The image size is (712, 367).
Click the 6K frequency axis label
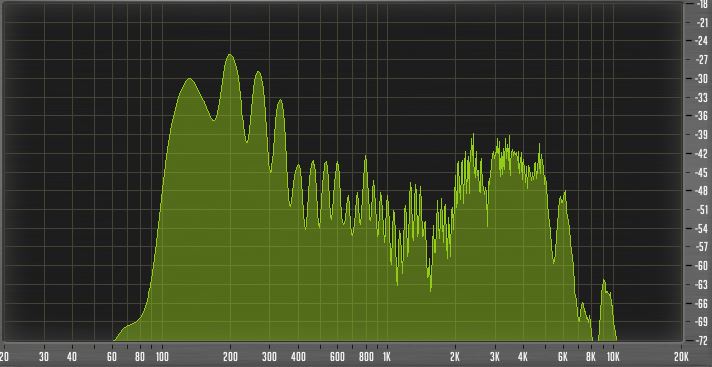click(563, 356)
